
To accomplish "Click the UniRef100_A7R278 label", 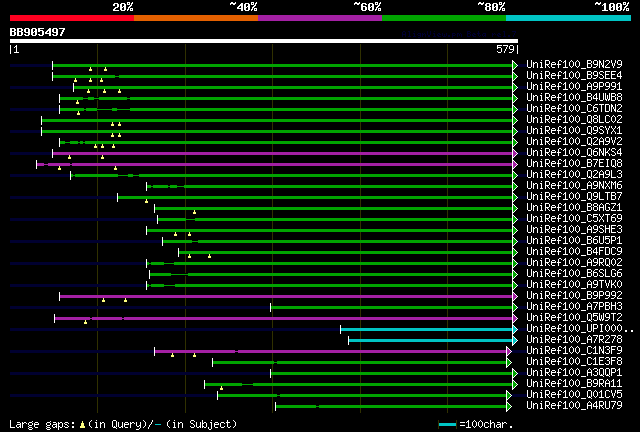I will (574, 340).
